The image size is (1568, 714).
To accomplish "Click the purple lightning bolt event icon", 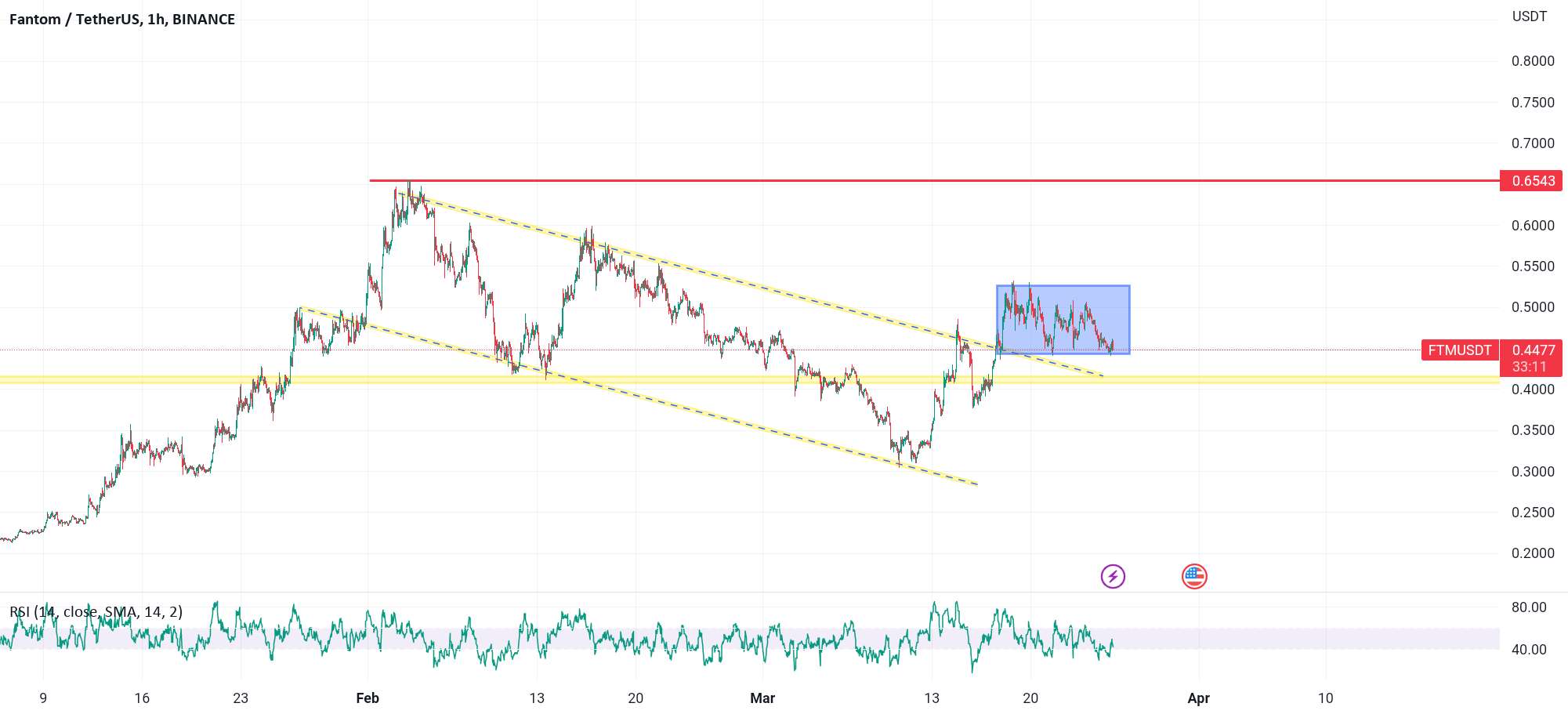I will coord(1113,577).
